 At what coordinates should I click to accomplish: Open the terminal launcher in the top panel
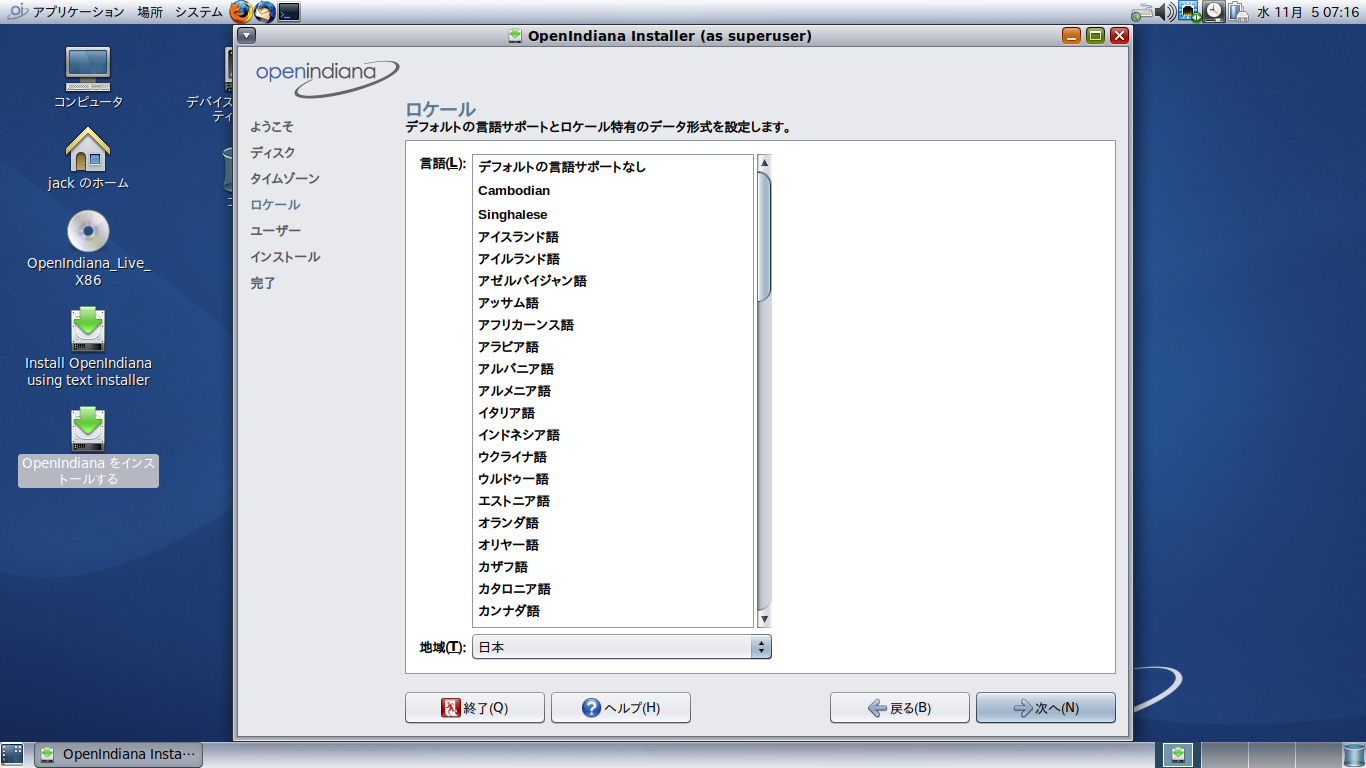click(x=289, y=12)
